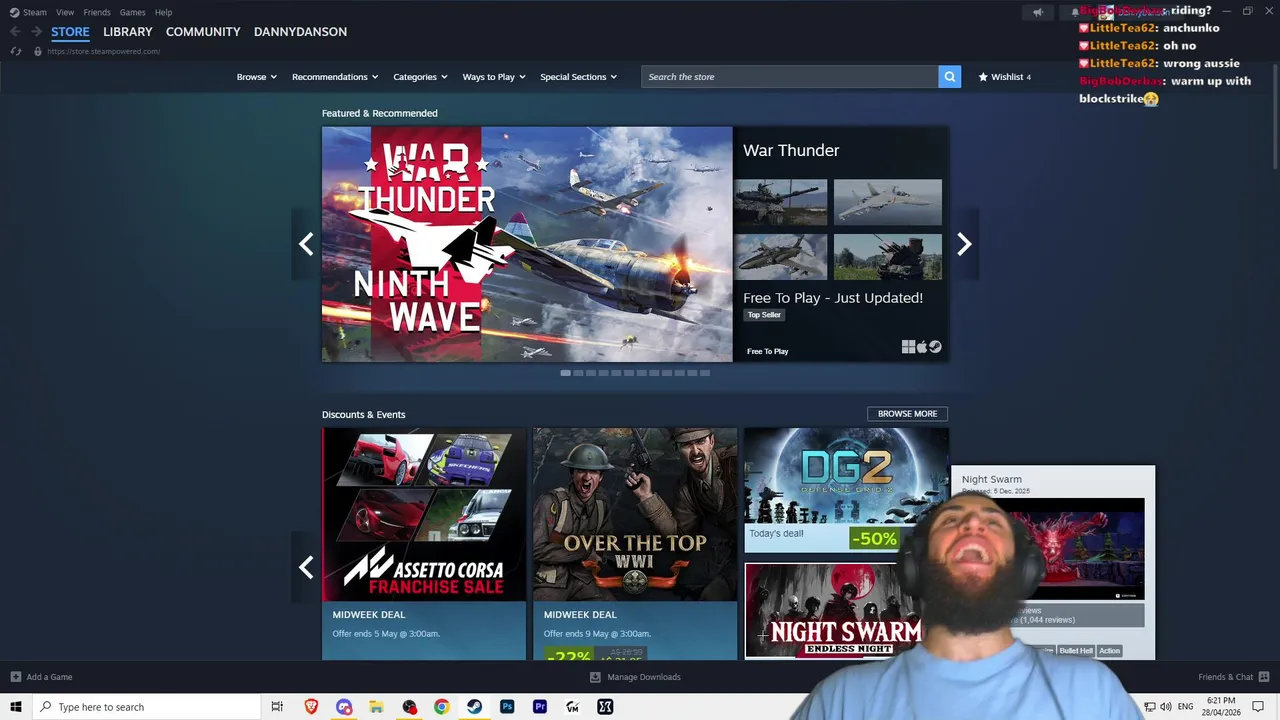The width and height of the screenshot is (1280, 720).
Task: Select the first carousel page indicator dot
Action: pos(565,373)
